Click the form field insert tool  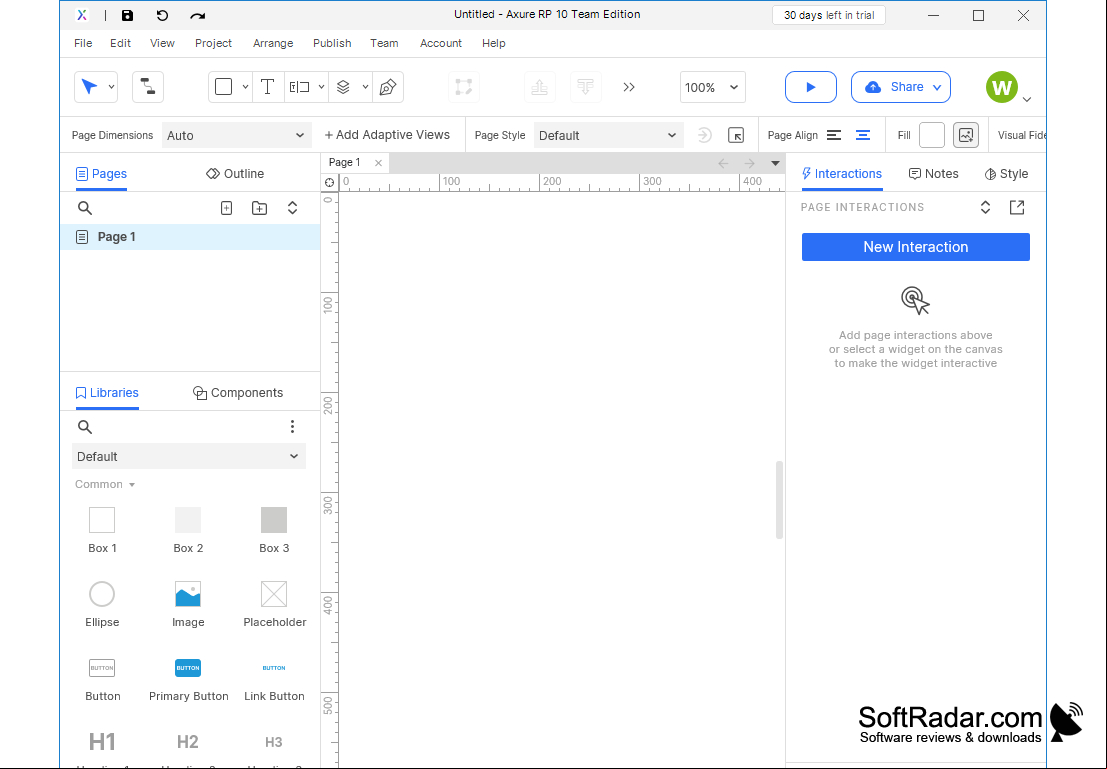(x=299, y=87)
